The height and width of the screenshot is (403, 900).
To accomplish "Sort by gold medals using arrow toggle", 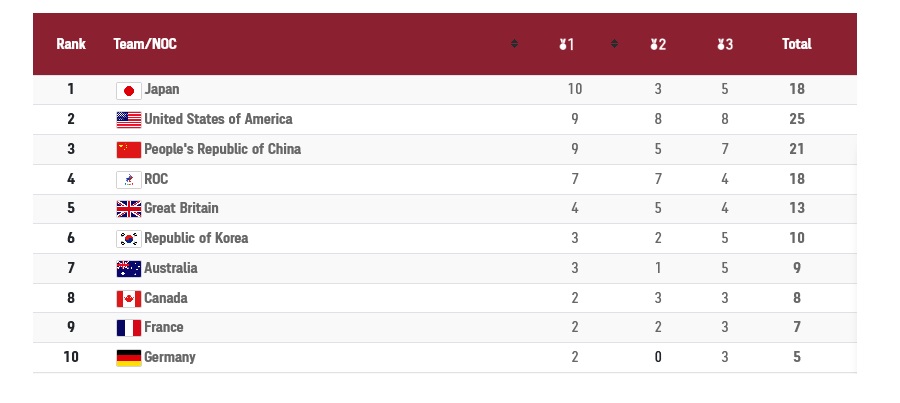I will pyautogui.click(x=614, y=44).
